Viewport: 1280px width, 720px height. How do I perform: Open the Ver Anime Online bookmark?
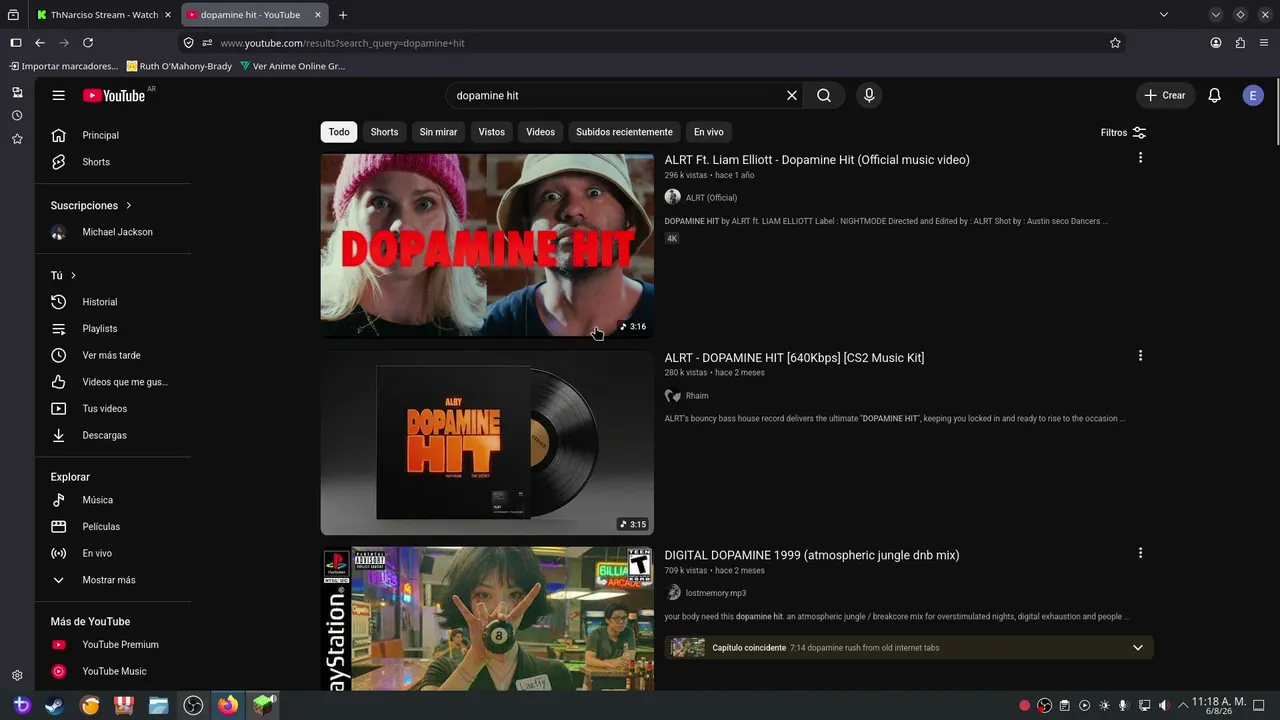click(x=292, y=66)
